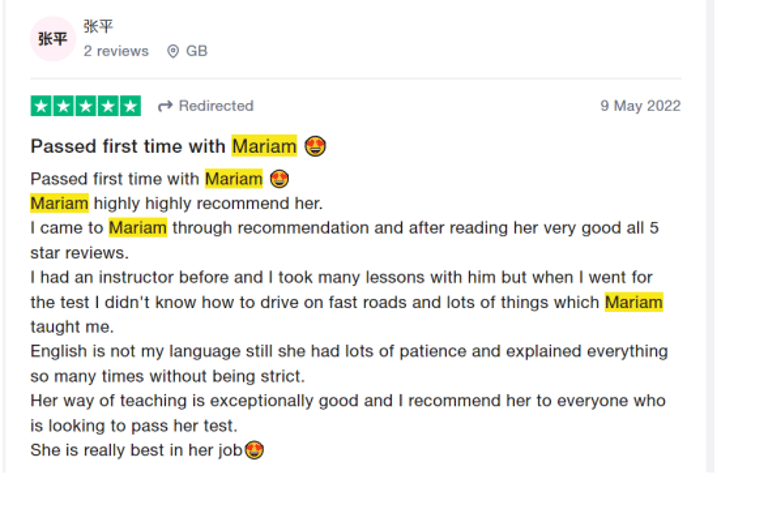Click the 'Redirected' label text
This screenshot has height=530, width=768.
click(x=216, y=106)
